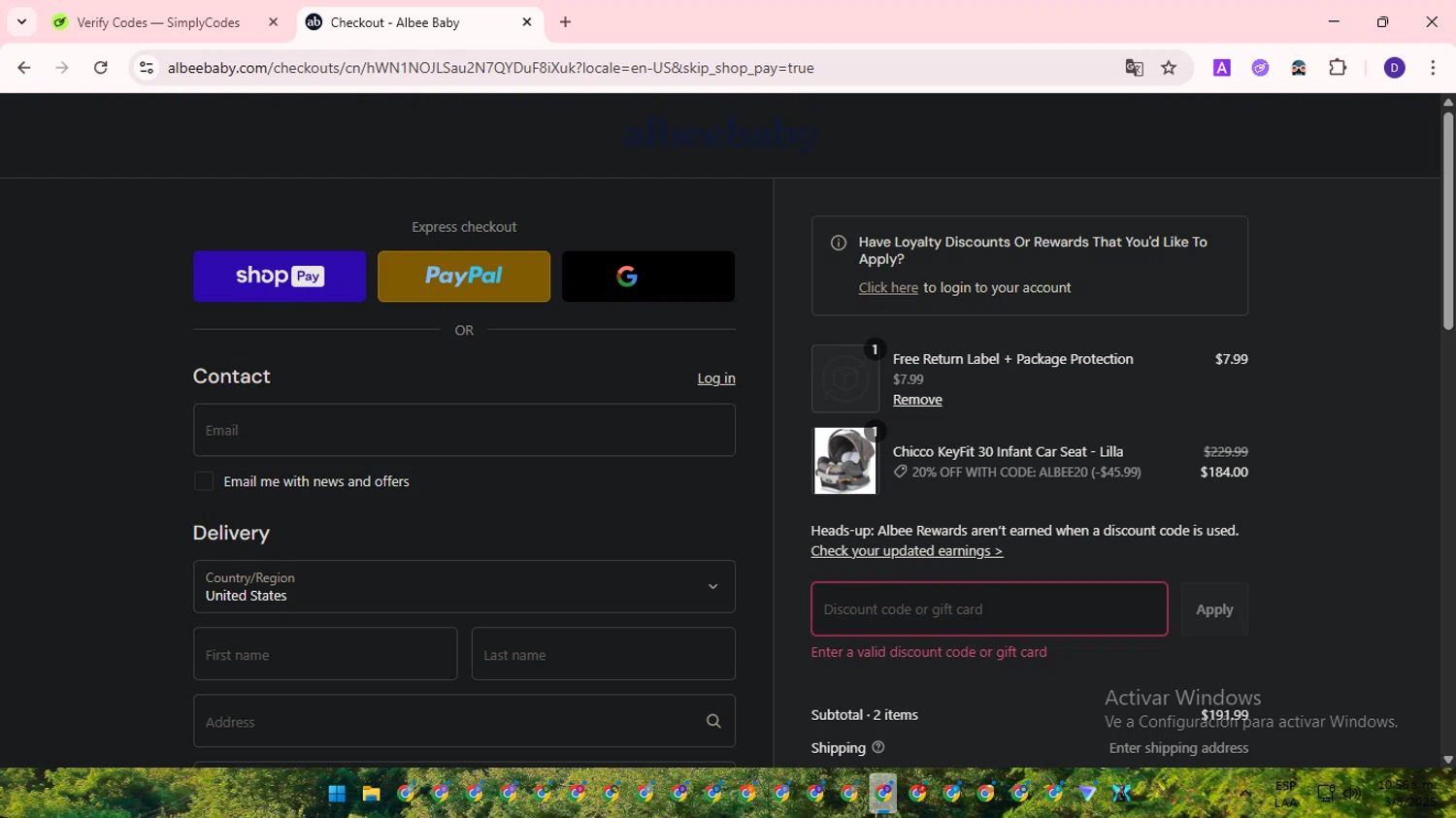The height and width of the screenshot is (818, 1456).
Task: Open Check your updated earnings link
Action: click(907, 551)
